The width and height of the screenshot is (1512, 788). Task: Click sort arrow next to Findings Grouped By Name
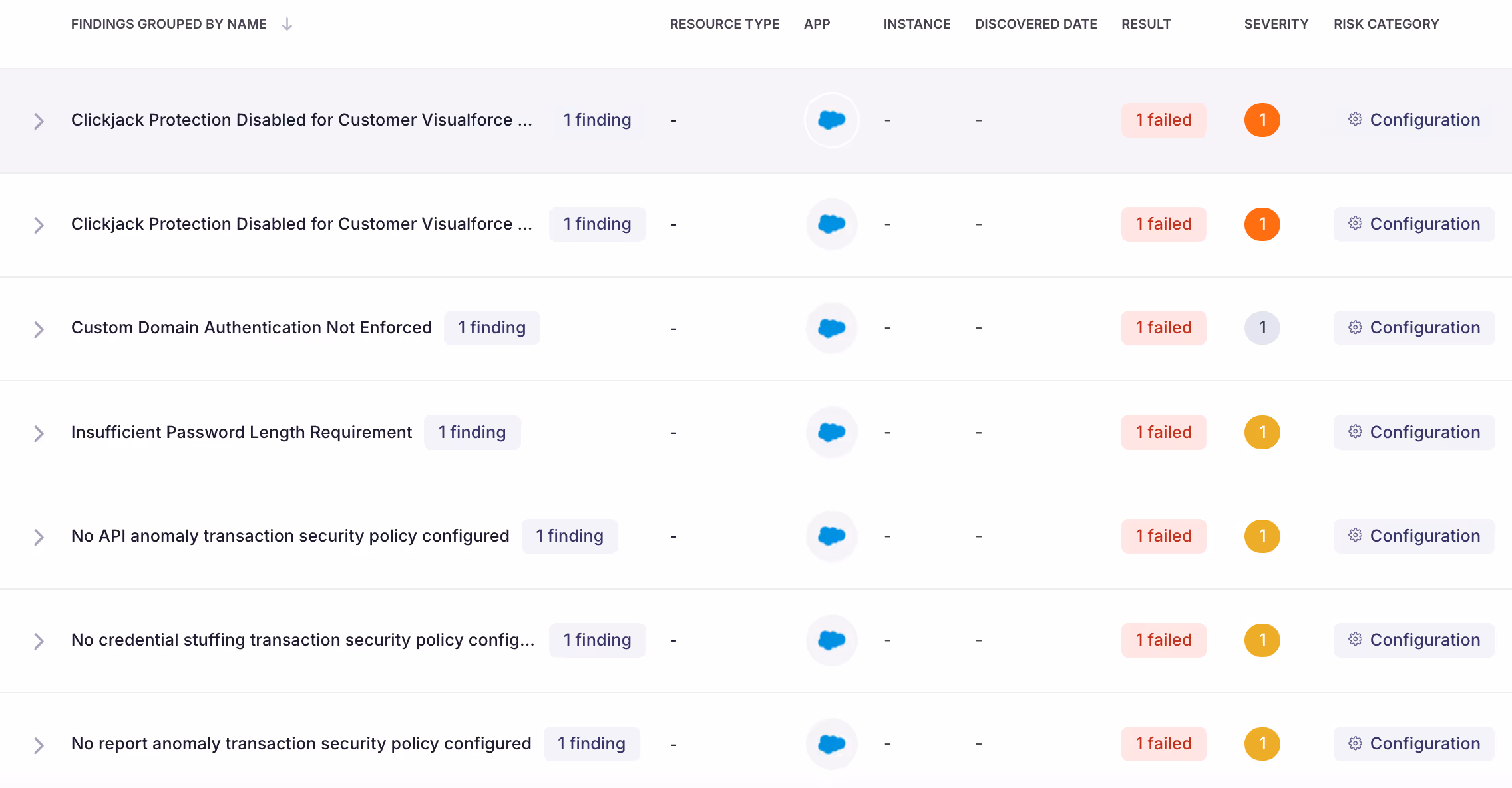point(287,24)
